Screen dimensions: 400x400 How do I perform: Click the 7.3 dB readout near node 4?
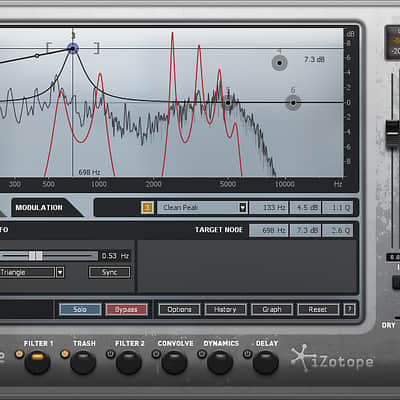click(x=314, y=60)
